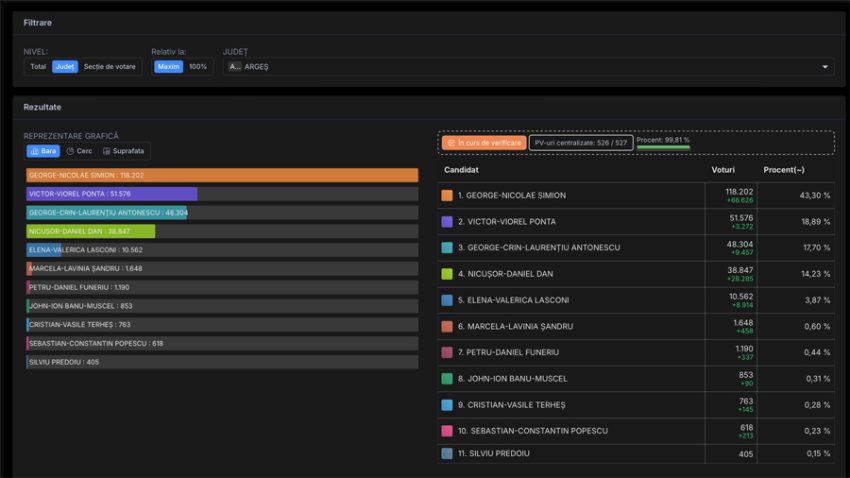Click the green swatch beside Nicușor-Daniel Dan

(447, 273)
